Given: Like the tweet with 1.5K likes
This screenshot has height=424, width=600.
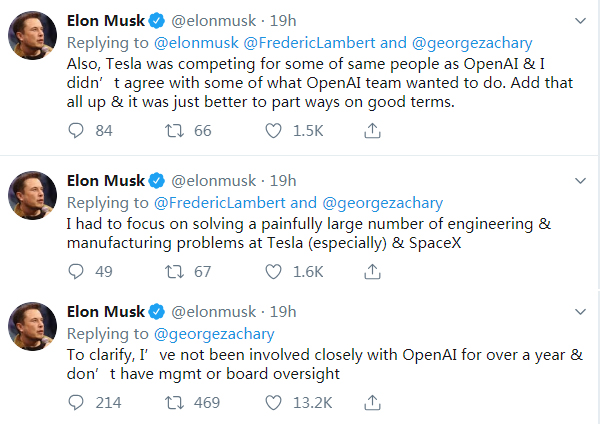Looking at the screenshot, I should 273,131.
